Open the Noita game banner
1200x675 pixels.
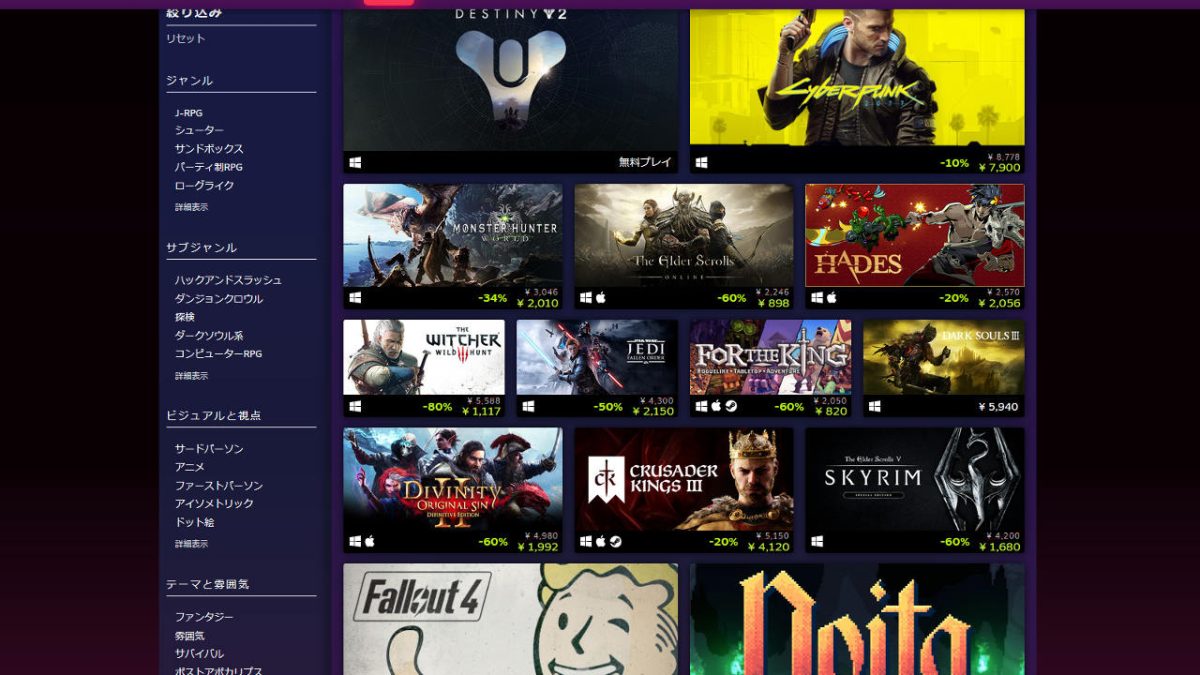857,619
